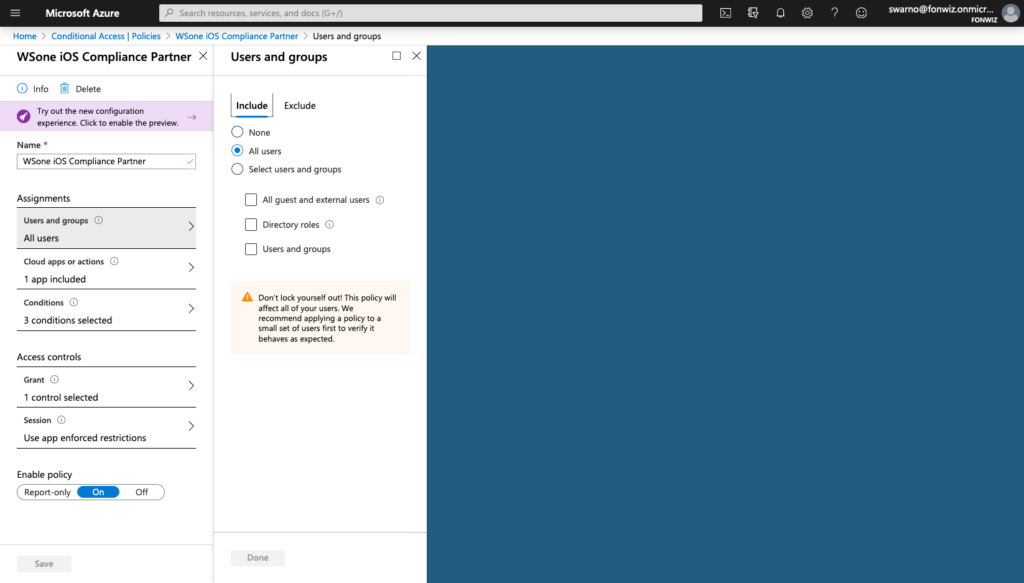Choose Select users and groups radio option
Image resolution: width=1024 pixels, height=583 pixels.
point(237,169)
